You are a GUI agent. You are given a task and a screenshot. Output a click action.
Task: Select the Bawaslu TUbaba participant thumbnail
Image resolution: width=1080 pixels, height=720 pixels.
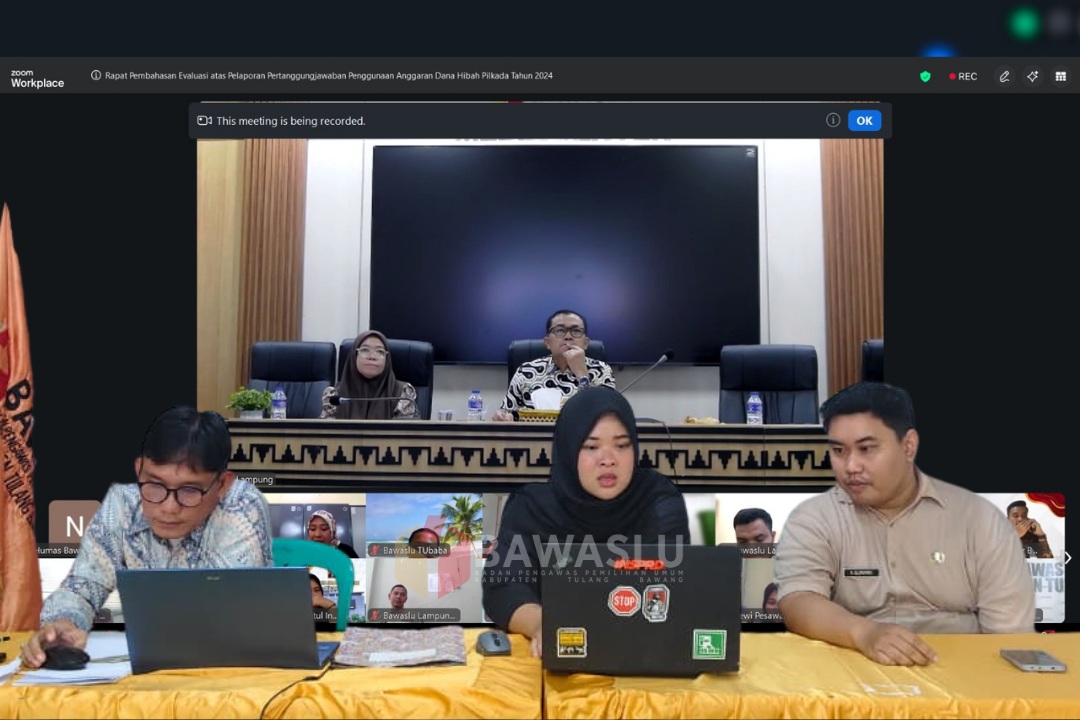424,525
